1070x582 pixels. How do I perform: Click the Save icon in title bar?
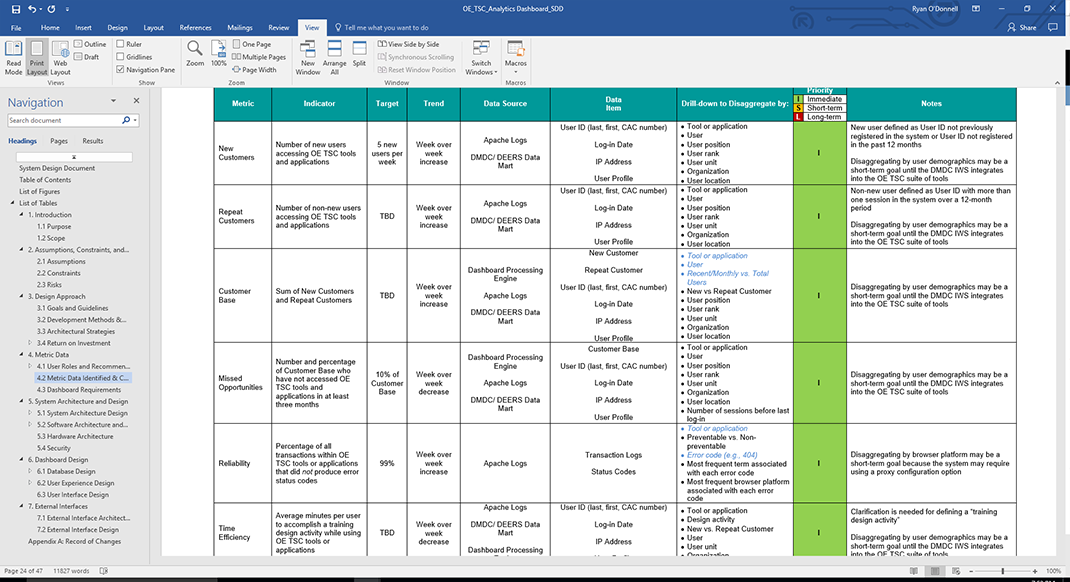(x=15, y=8)
